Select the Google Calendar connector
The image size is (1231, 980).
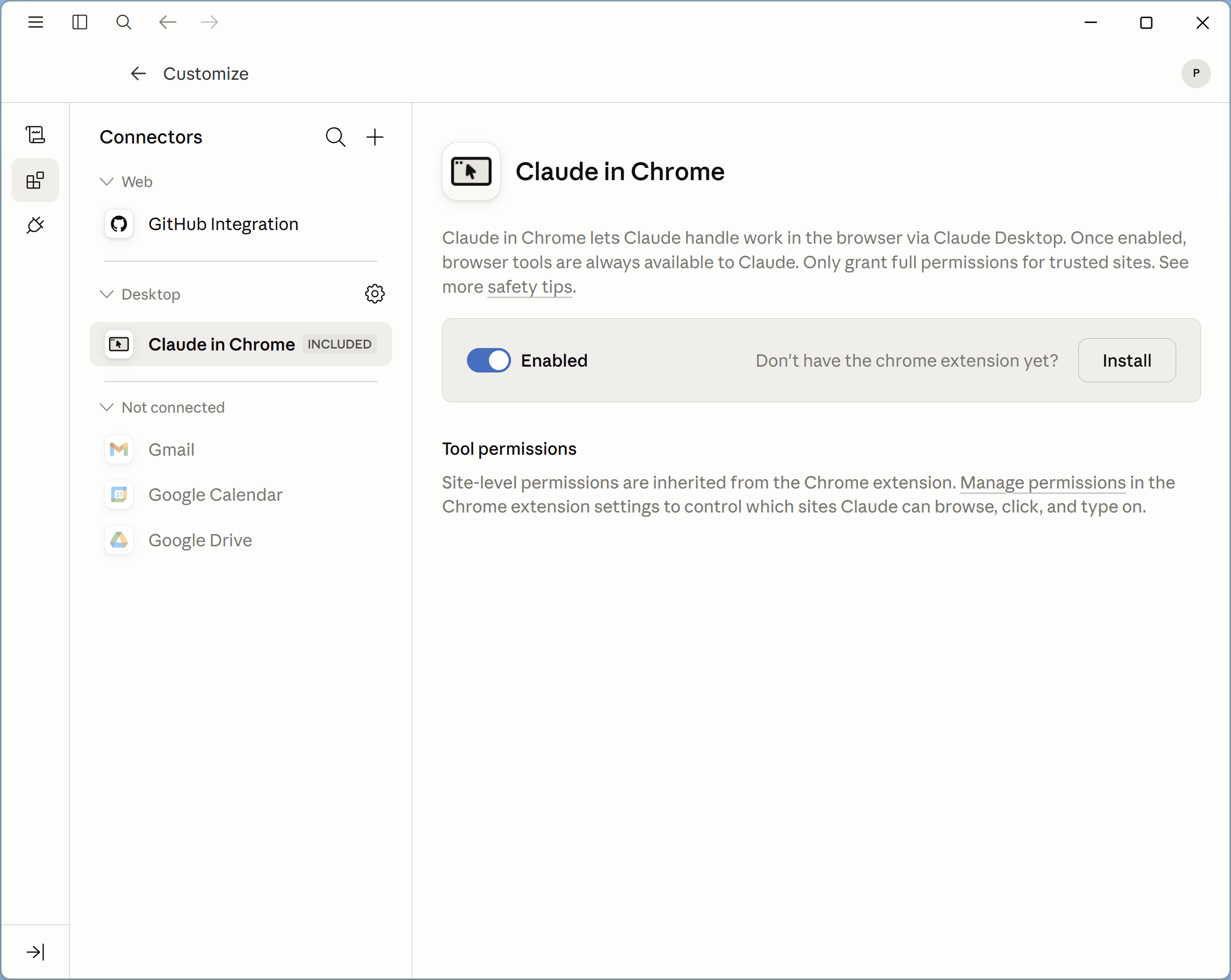coord(240,494)
